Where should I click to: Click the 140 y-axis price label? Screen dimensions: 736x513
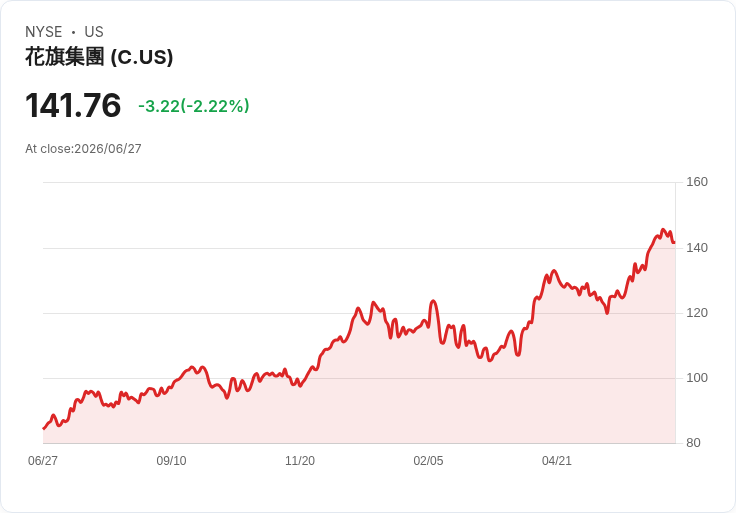[697, 248]
